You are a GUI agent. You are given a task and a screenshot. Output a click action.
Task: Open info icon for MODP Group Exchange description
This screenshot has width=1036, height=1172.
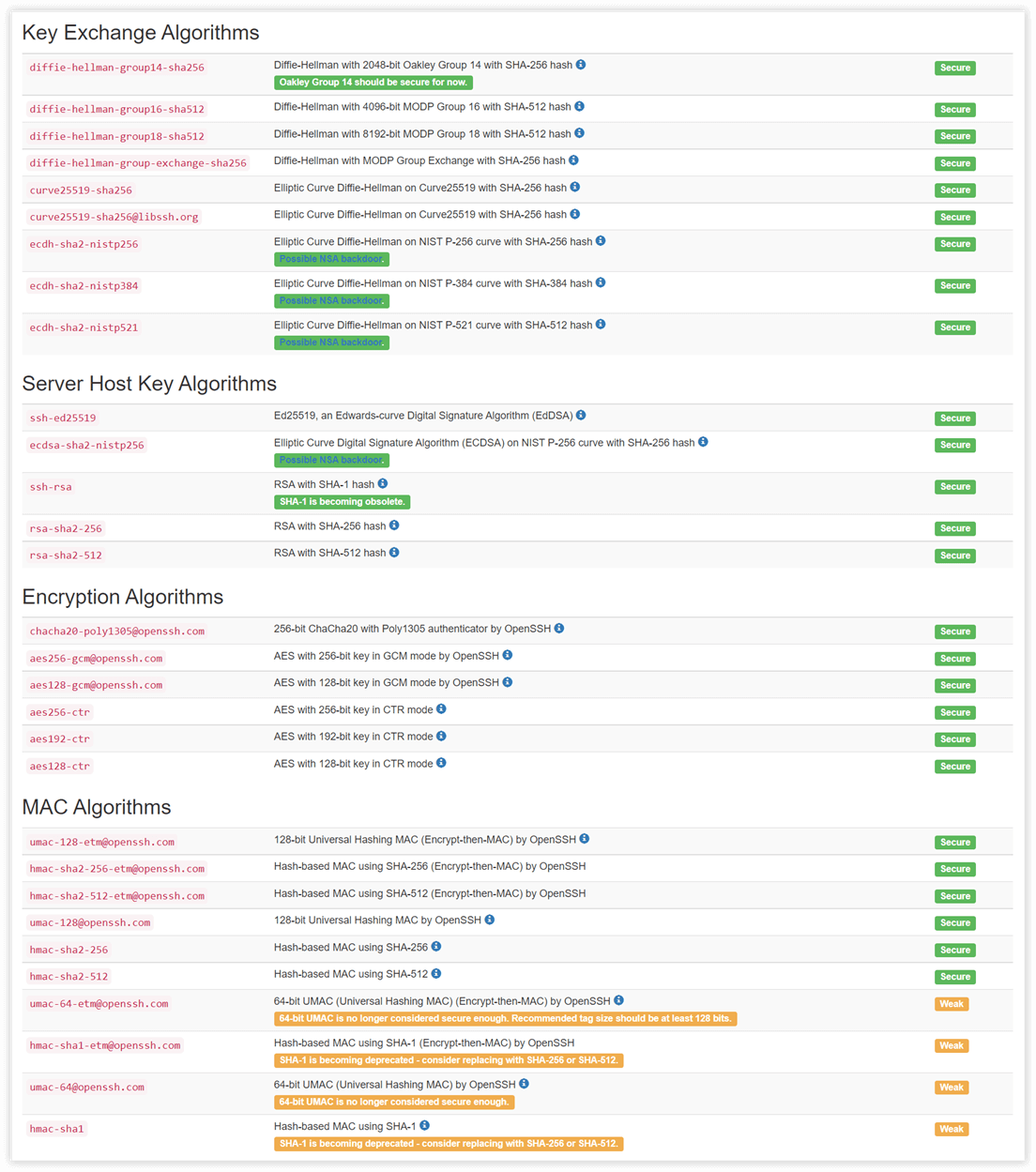click(573, 160)
